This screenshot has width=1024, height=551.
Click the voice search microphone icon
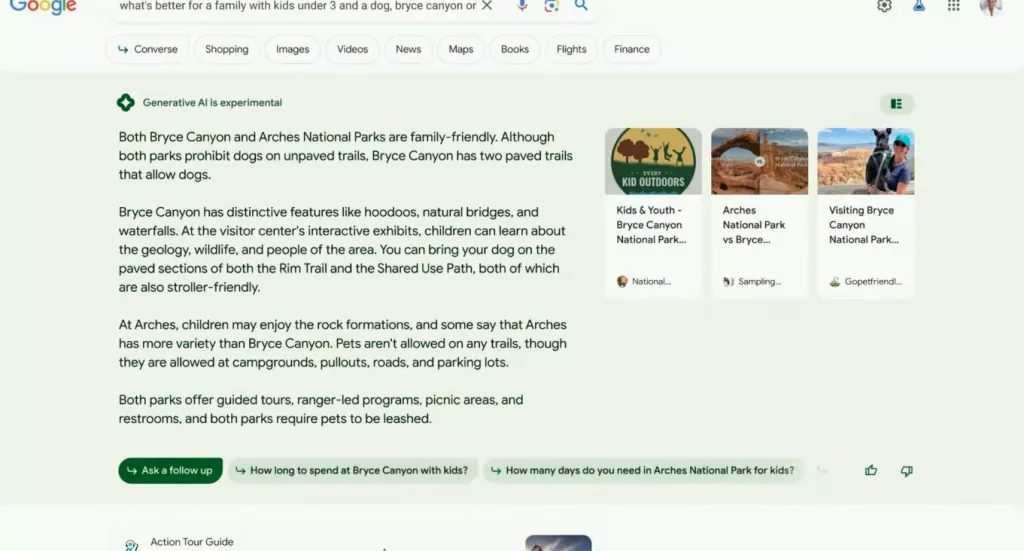(x=521, y=6)
